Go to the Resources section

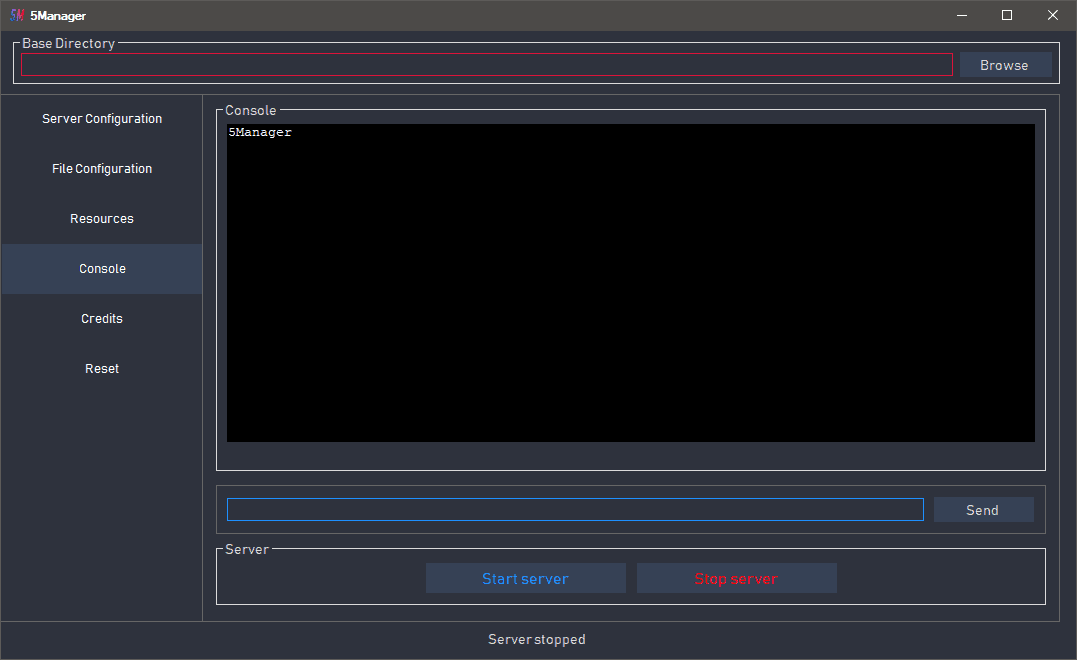pos(102,219)
